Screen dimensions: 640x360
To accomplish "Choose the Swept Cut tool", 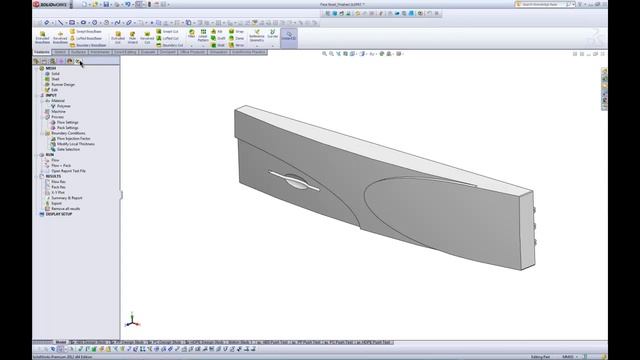I will 168,31.
